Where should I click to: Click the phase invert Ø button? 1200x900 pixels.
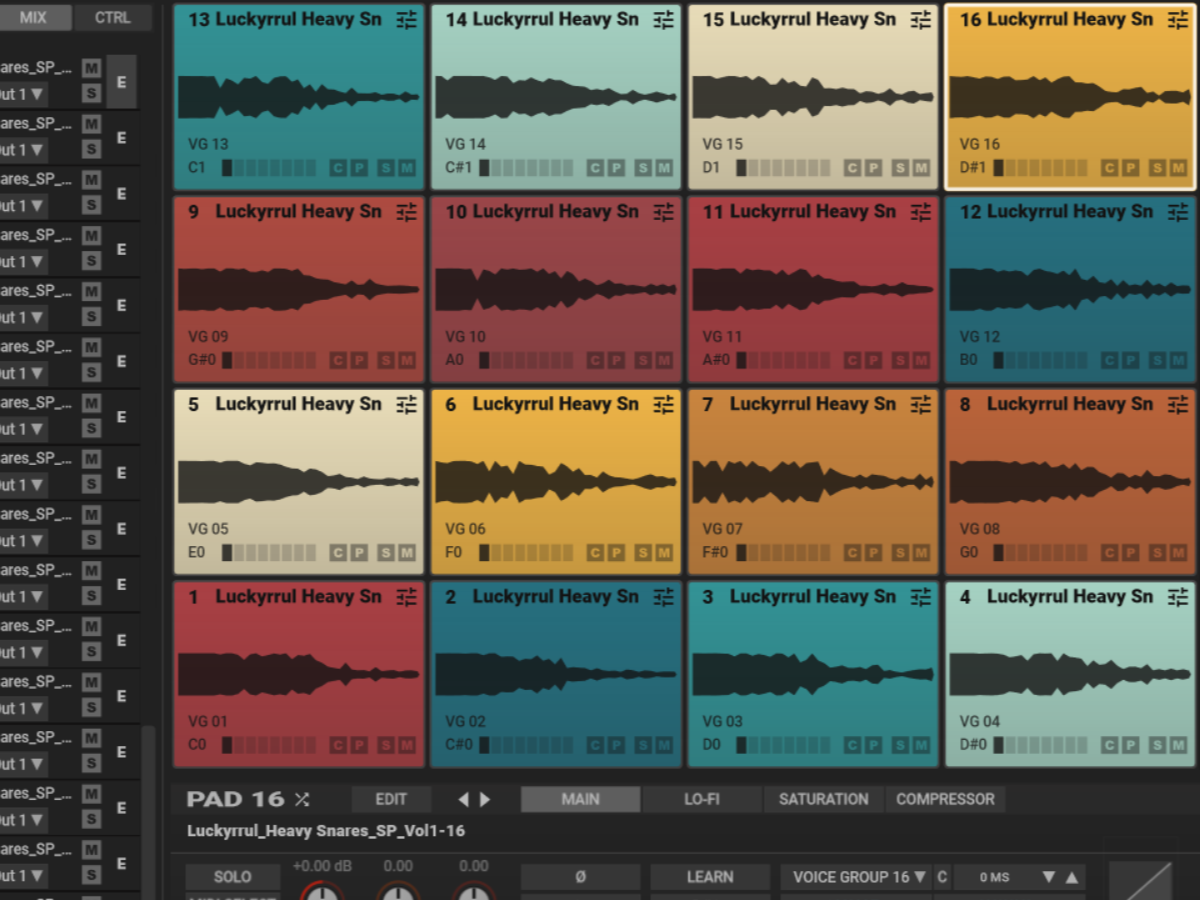click(580, 877)
